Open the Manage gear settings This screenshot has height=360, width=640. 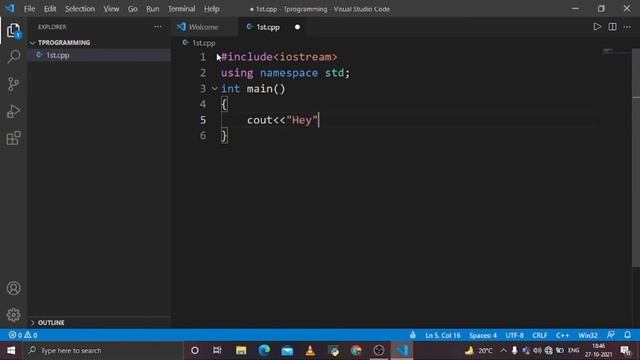coord(13,315)
